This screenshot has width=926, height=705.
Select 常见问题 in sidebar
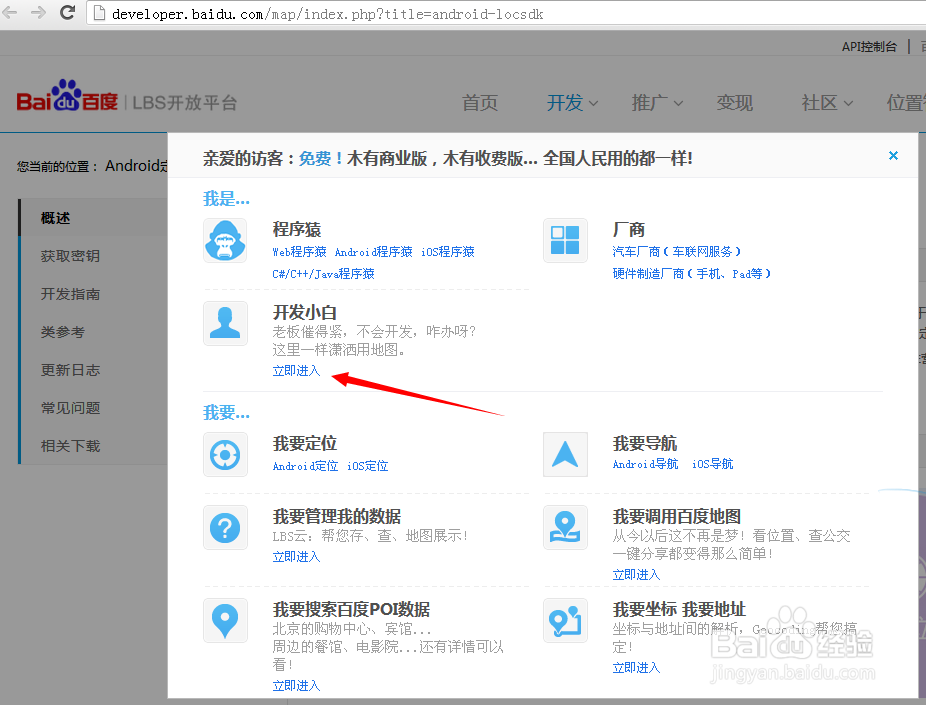click(93, 407)
